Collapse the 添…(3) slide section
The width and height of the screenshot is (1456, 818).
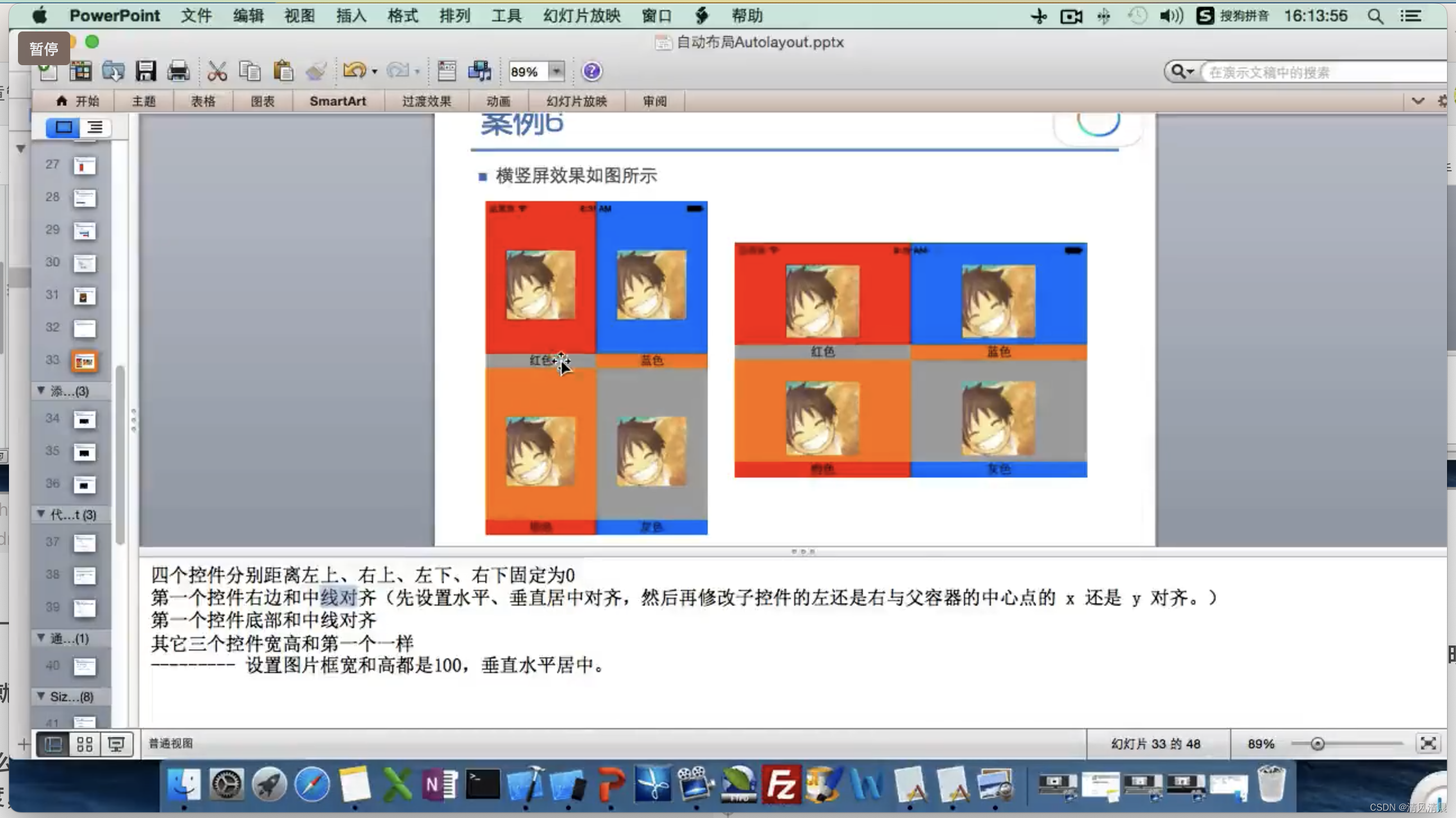click(x=40, y=390)
